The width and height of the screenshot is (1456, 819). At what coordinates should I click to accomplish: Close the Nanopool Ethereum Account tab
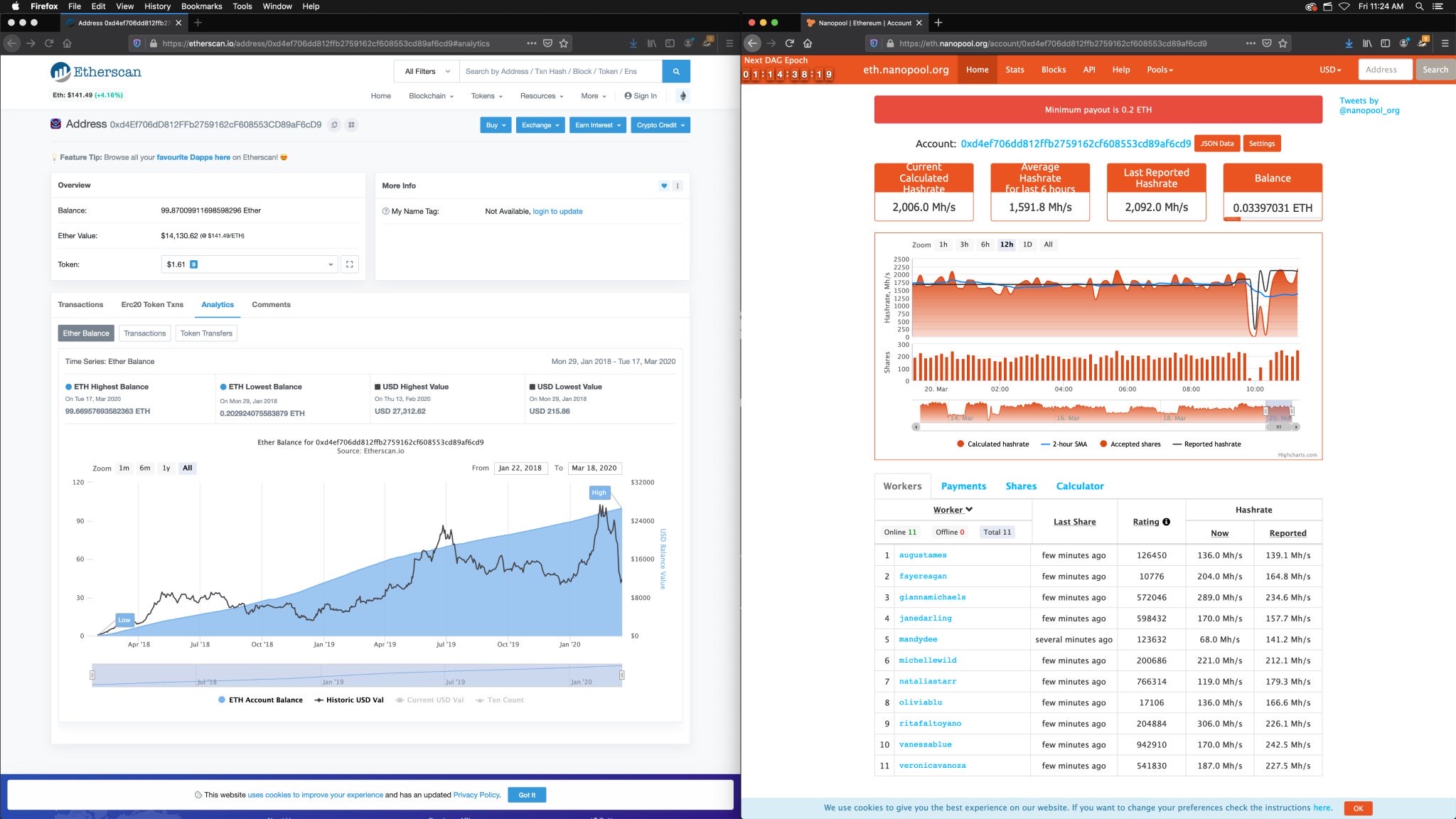[919, 23]
